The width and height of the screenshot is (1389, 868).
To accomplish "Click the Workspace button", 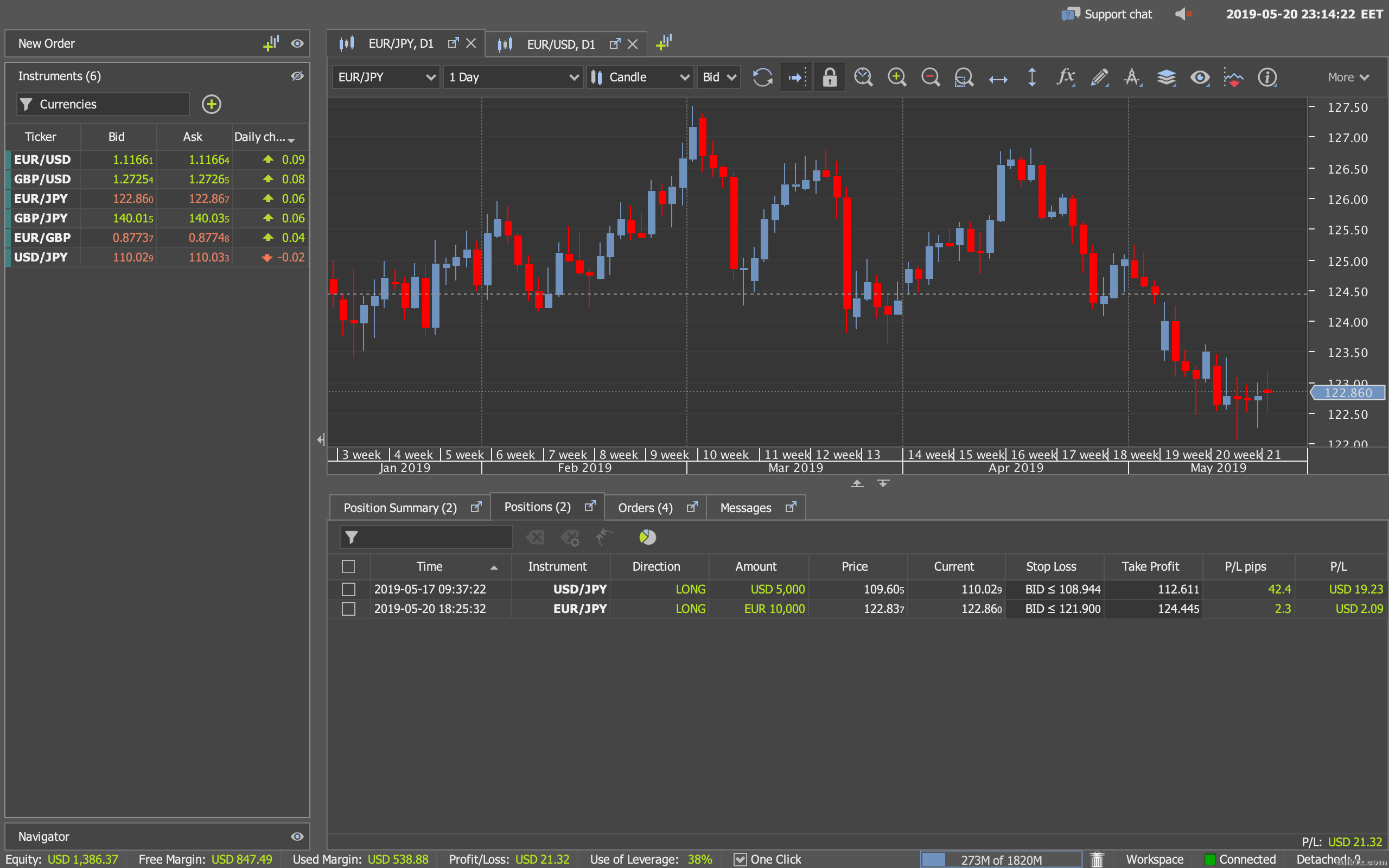I will tap(1154, 859).
